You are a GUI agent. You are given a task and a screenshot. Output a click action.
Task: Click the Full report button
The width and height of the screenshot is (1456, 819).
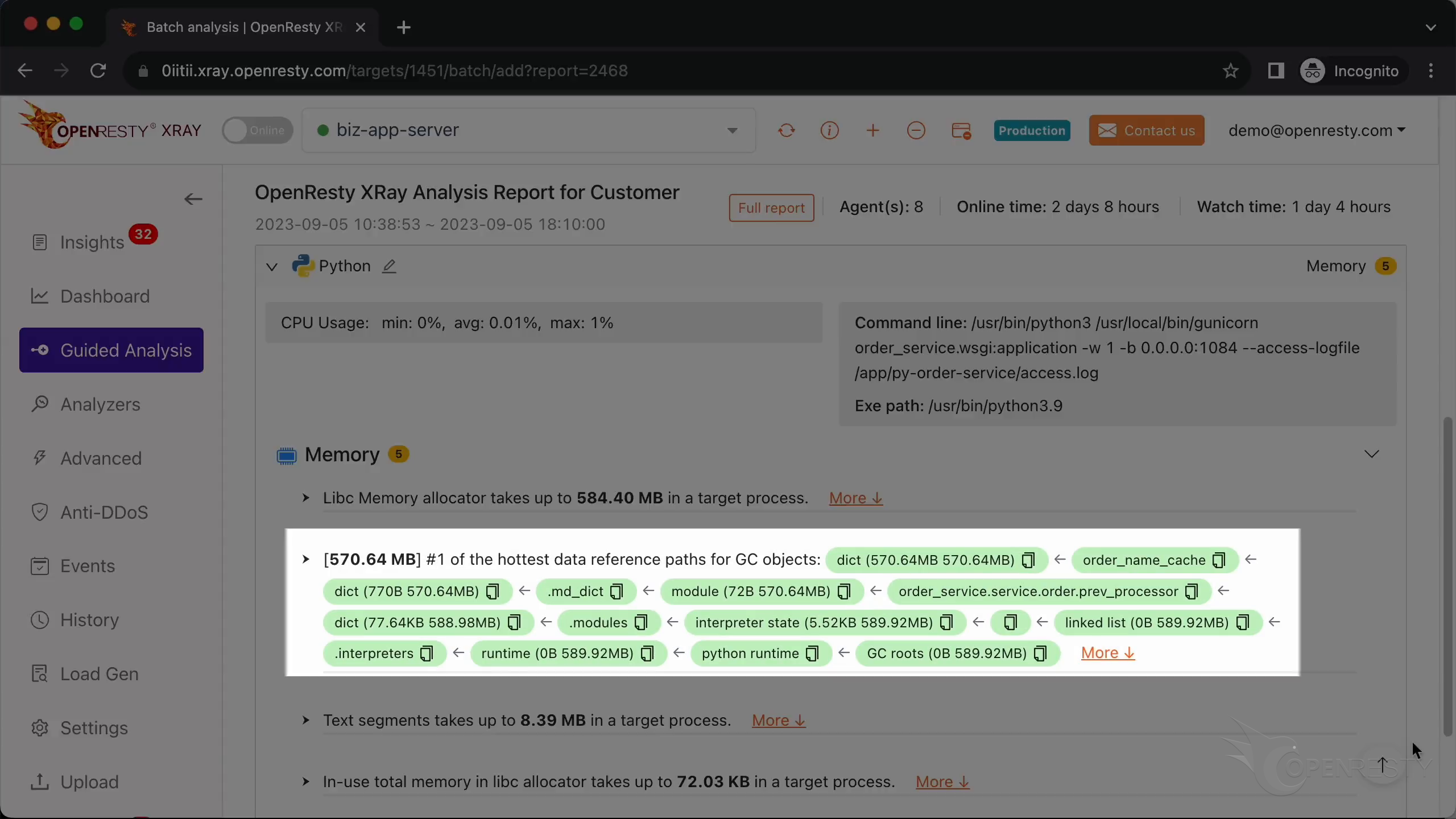[771, 208]
